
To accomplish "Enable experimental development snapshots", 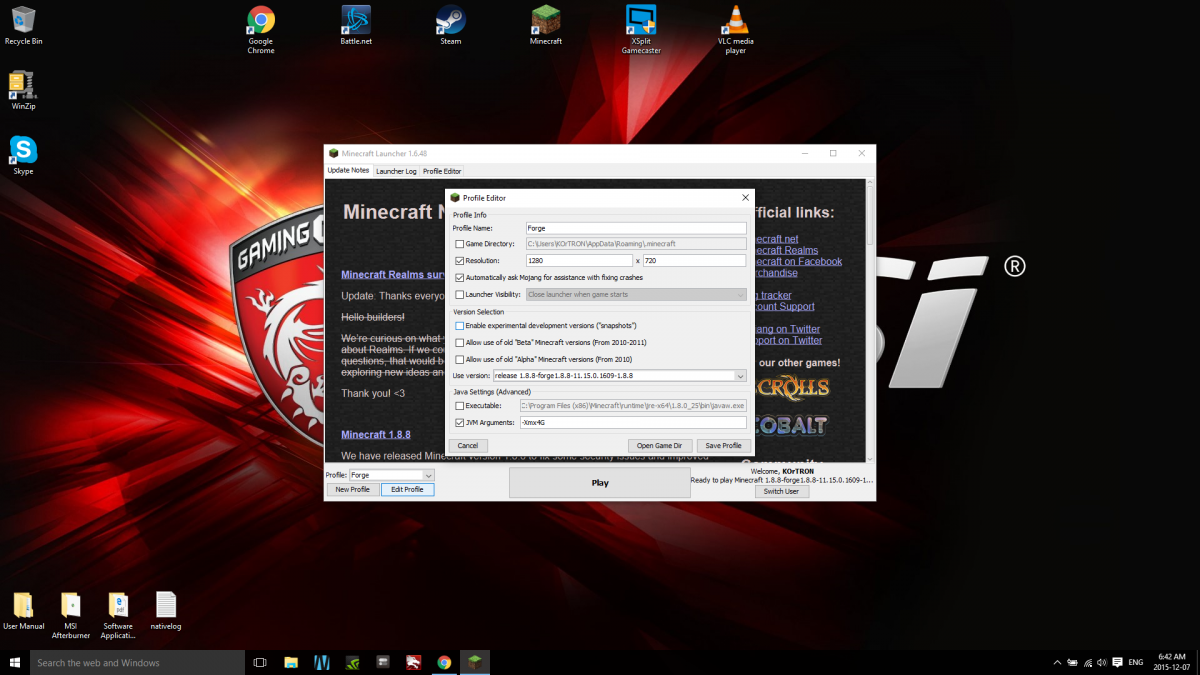I will pyautogui.click(x=459, y=326).
